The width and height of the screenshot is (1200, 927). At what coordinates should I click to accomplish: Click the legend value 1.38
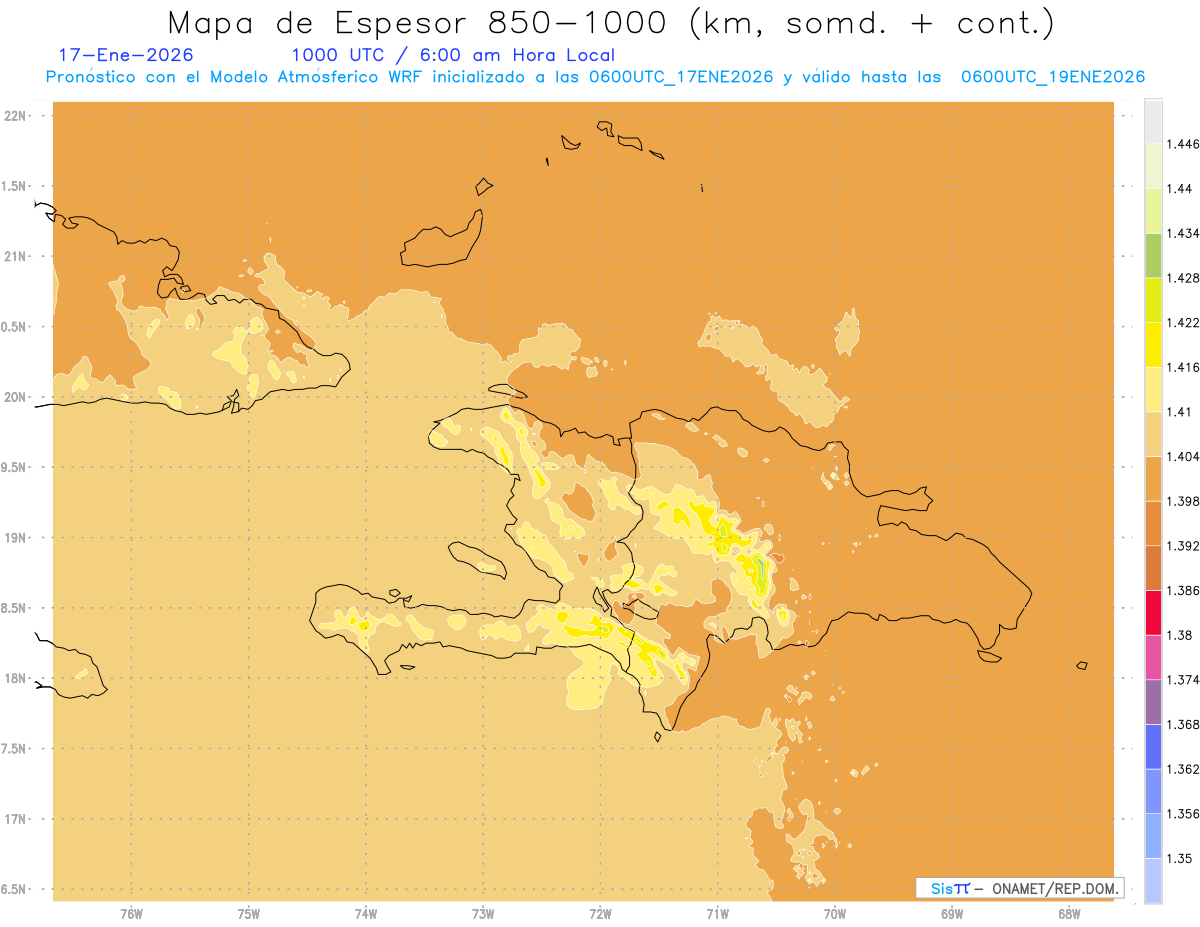(x=1179, y=635)
